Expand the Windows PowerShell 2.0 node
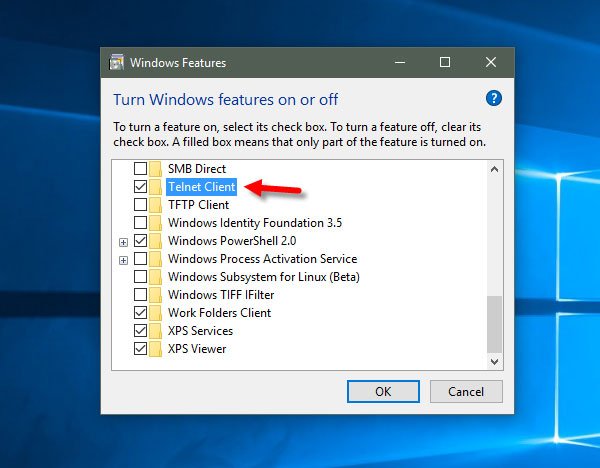Screen dimensions: 600x468 (123, 242)
